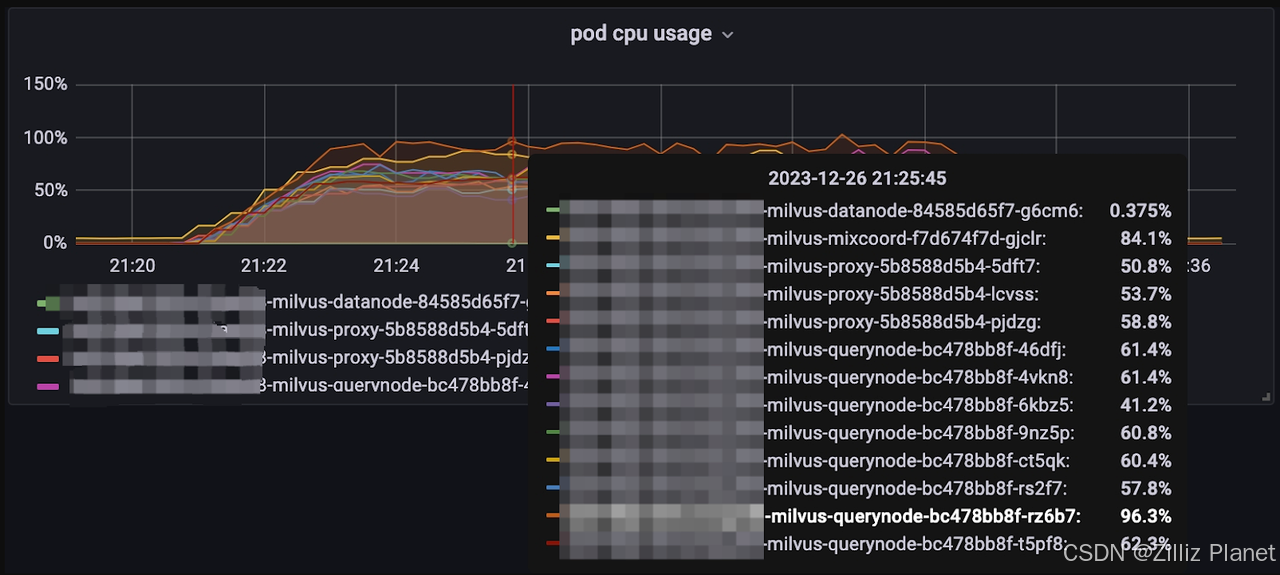Image resolution: width=1280 pixels, height=575 pixels.
Task: Open the pod cpu usage panel title menu
Action: point(652,34)
